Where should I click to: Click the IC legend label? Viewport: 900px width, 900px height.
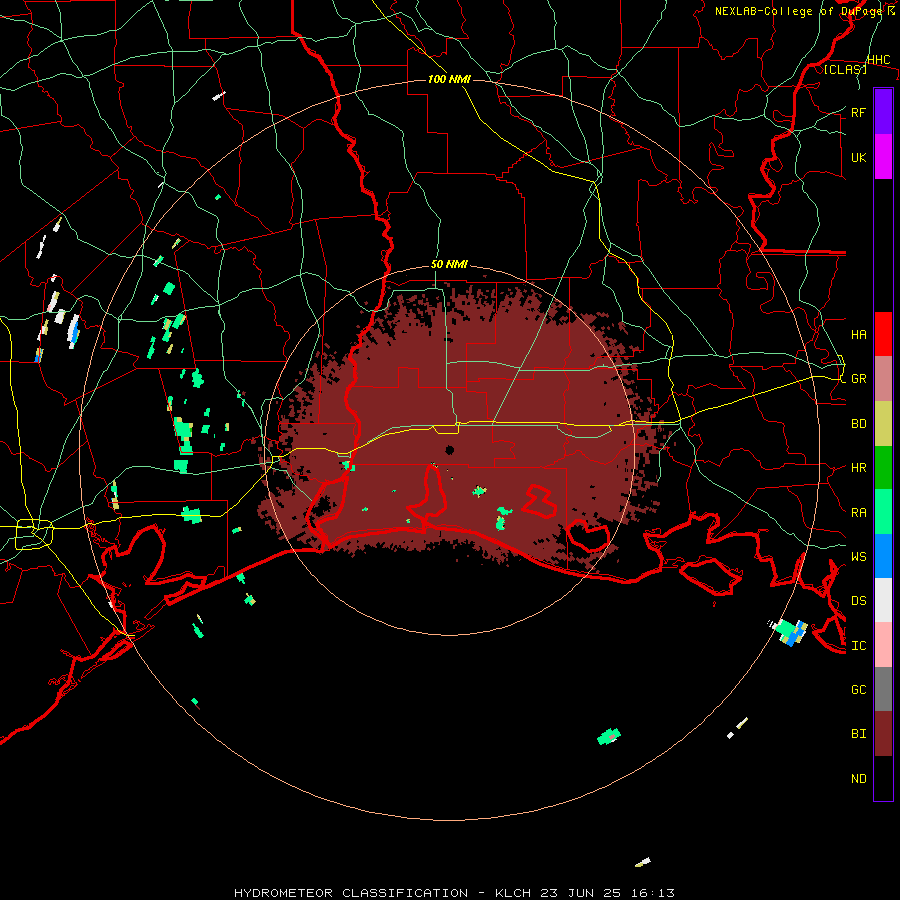pyautogui.click(x=859, y=646)
